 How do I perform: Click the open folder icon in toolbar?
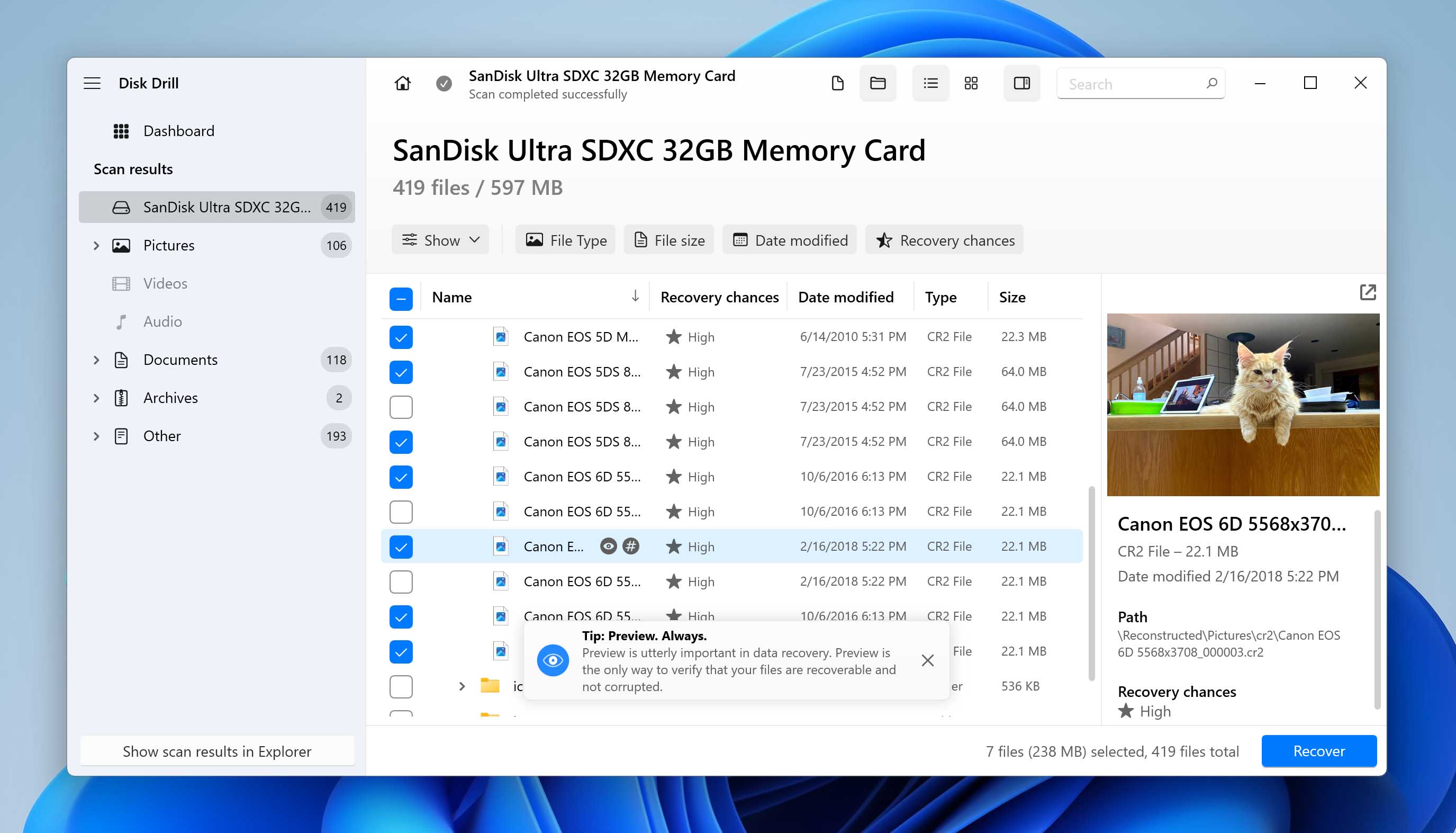pos(877,84)
